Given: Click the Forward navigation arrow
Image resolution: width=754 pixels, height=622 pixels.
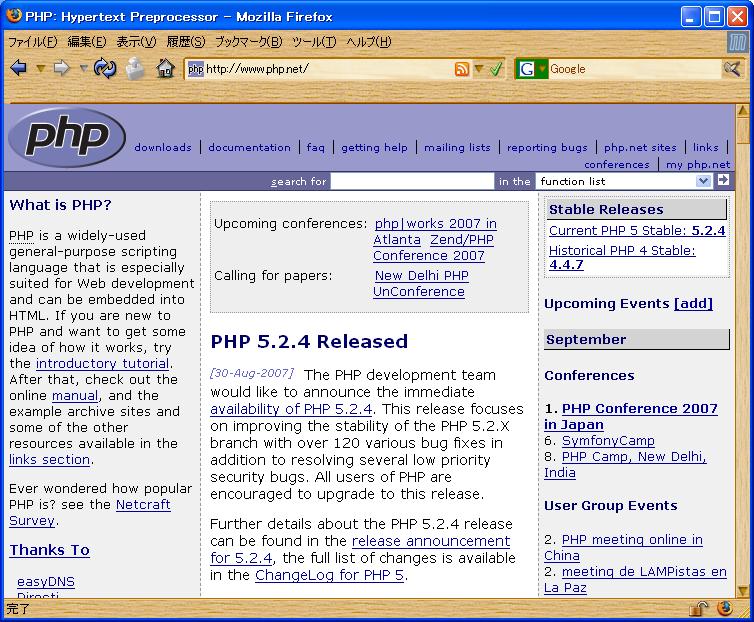Looking at the screenshot, I should 61,68.
